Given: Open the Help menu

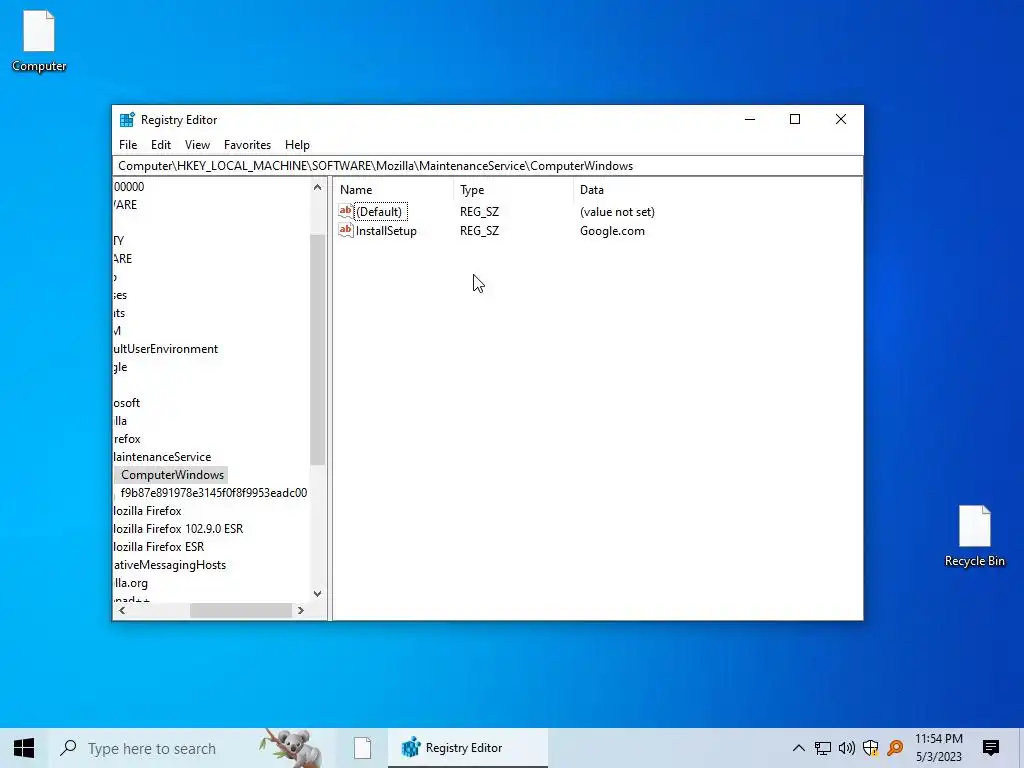Looking at the screenshot, I should [297, 145].
